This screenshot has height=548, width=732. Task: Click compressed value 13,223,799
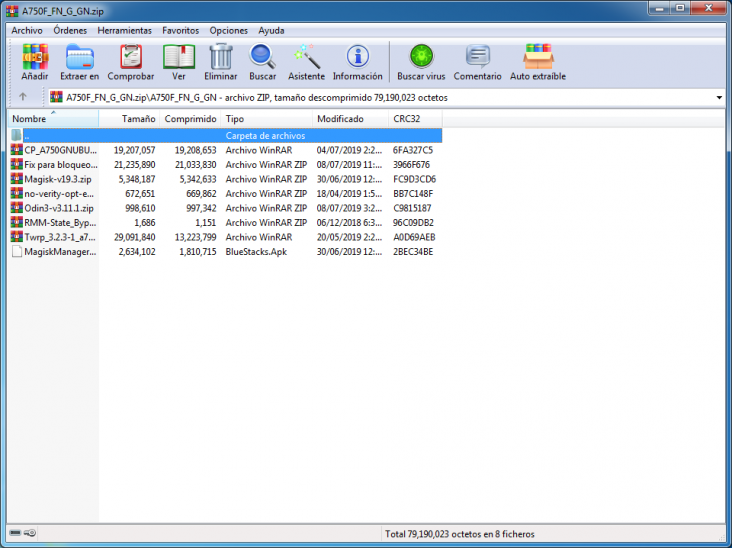(x=195, y=237)
